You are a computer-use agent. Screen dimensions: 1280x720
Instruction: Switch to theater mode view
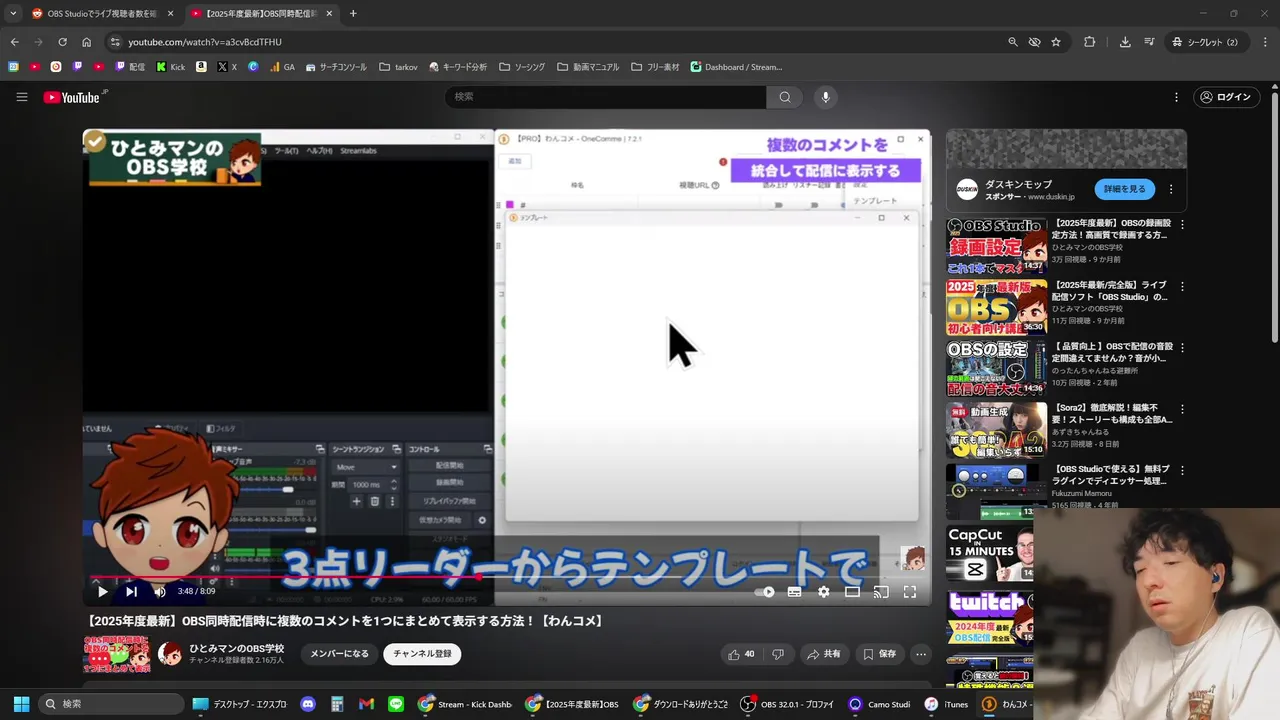click(852, 591)
